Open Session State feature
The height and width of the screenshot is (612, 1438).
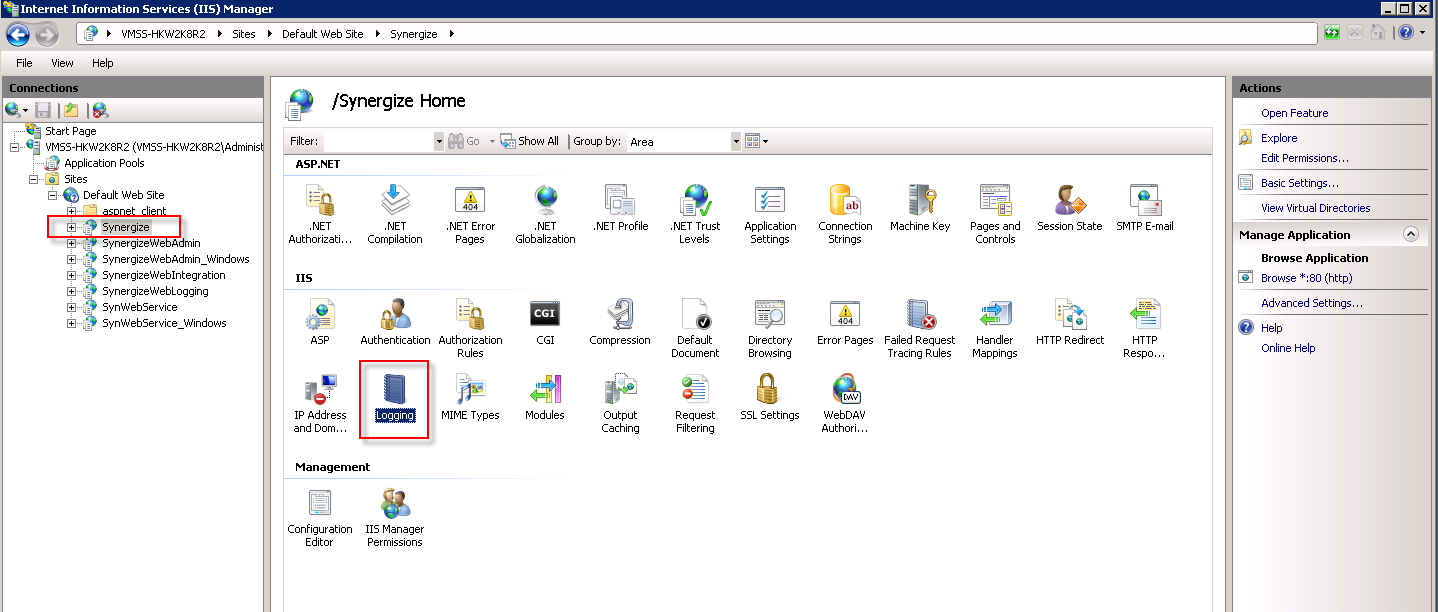(1070, 208)
